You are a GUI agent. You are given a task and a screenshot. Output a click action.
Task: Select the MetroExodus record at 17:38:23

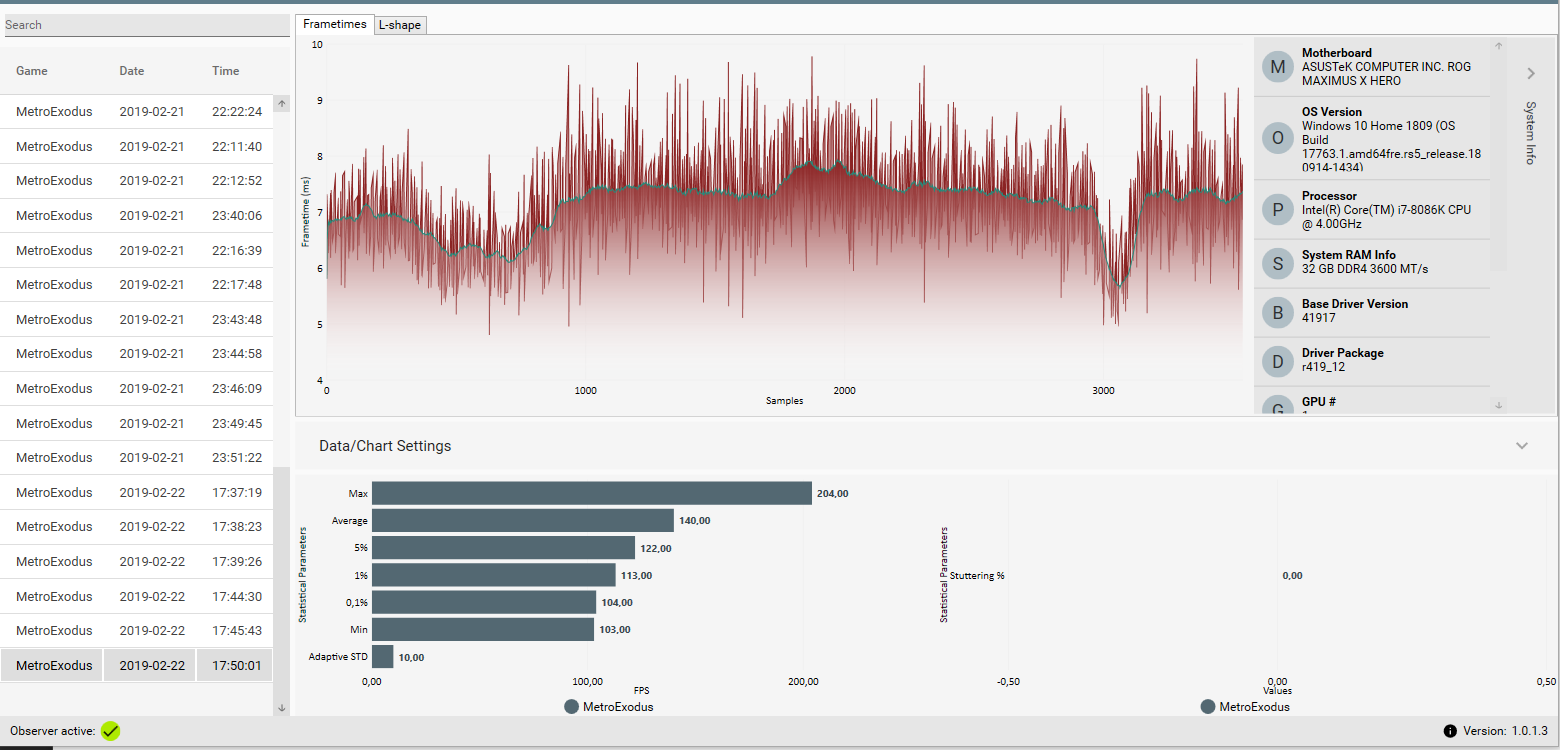pyautogui.click(x=137, y=527)
